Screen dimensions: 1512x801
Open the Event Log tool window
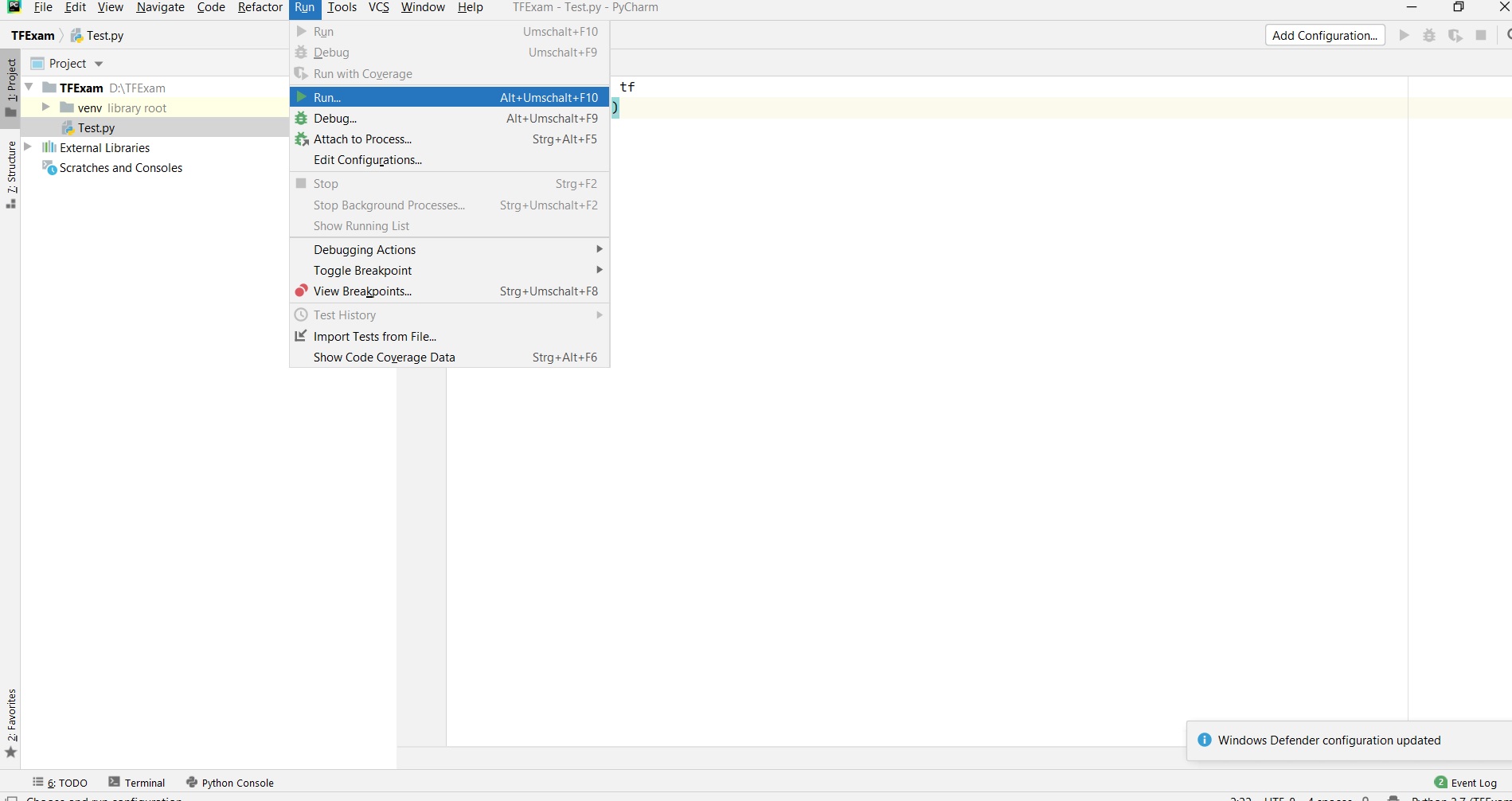(1466, 783)
